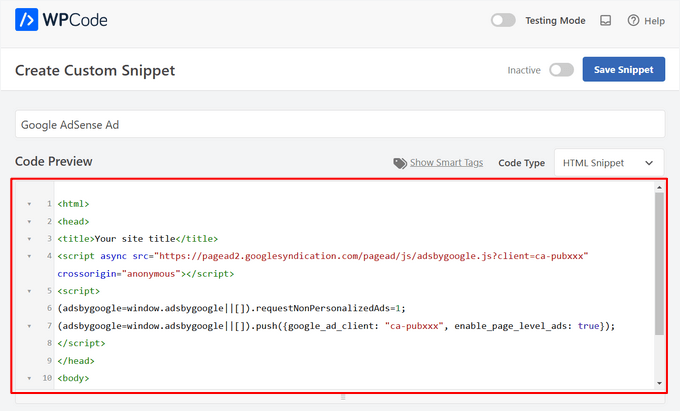680x411 pixels.
Task: Click the scrollbar down arrow in code editor
Action: (659, 383)
